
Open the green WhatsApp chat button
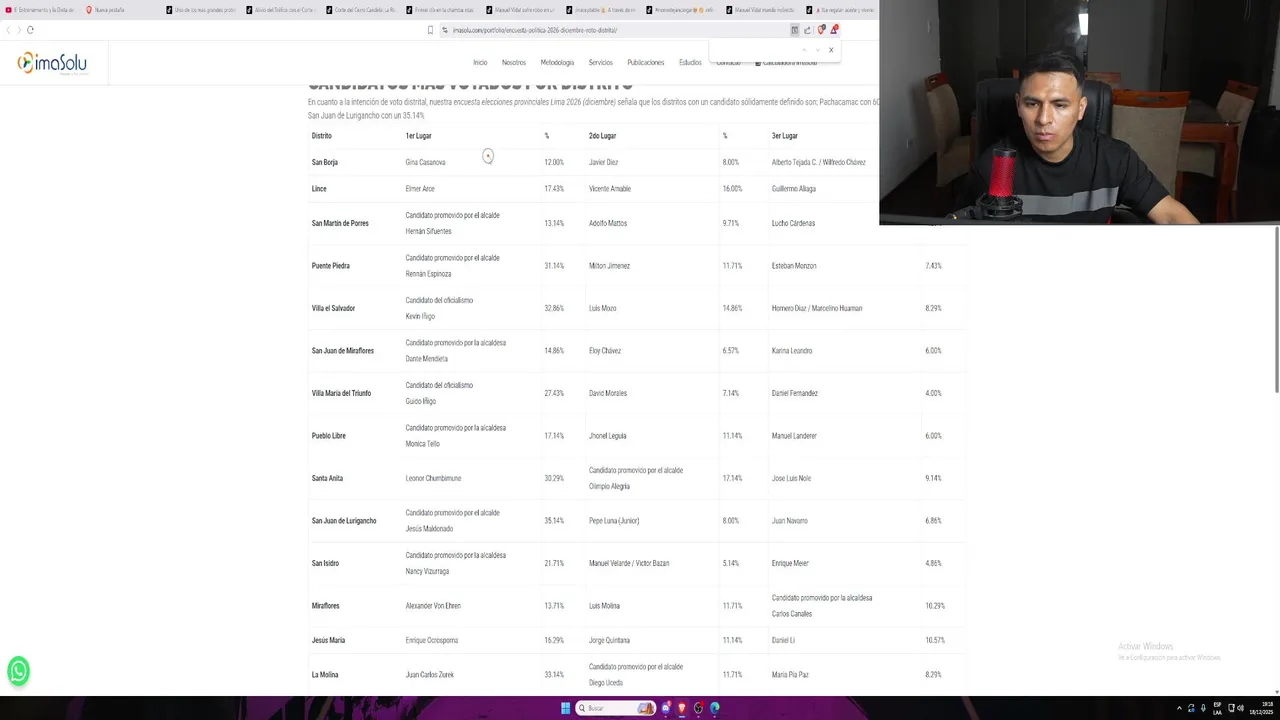tap(18, 671)
